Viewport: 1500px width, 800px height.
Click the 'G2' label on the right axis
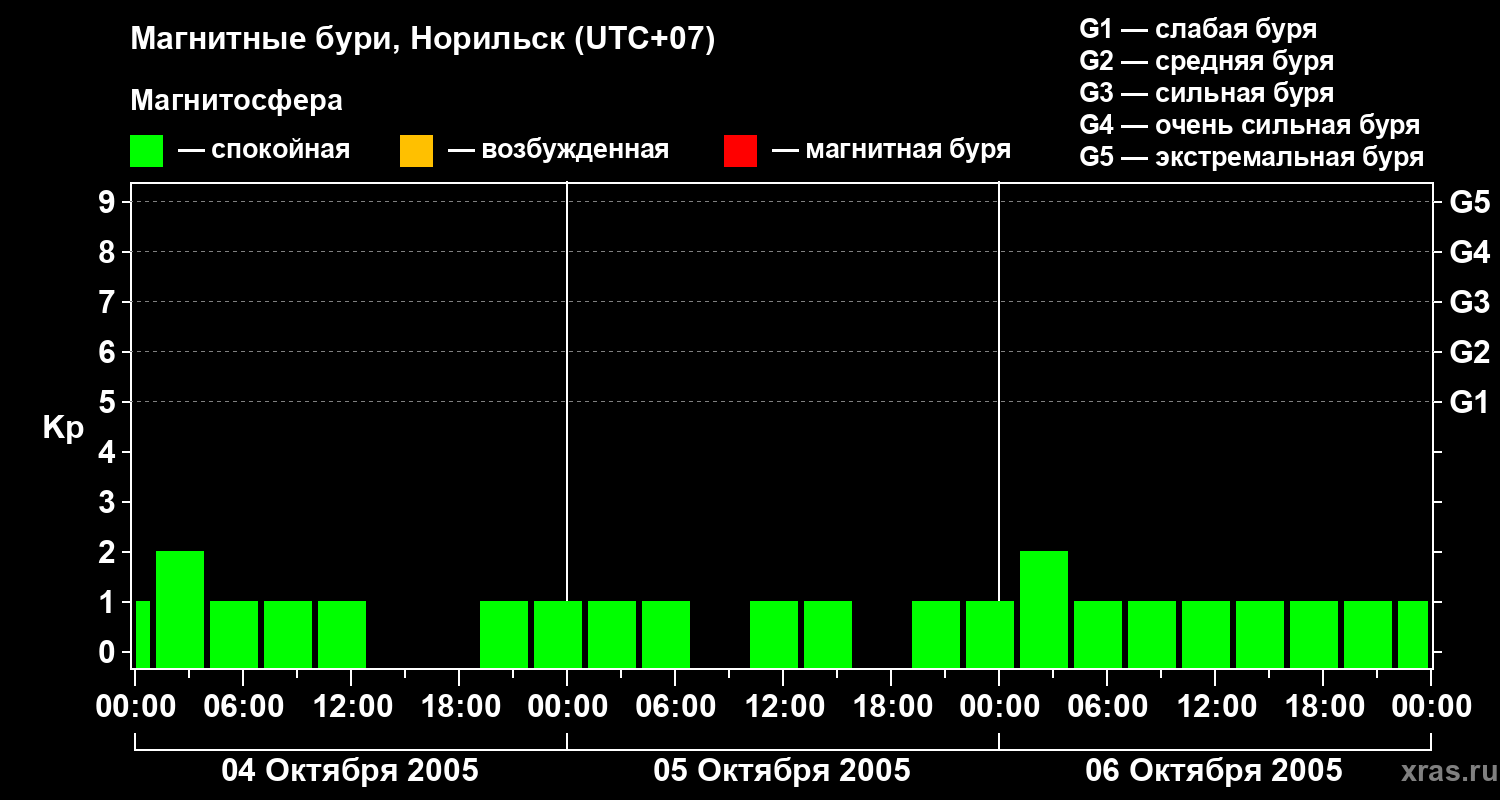[x=1469, y=352]
